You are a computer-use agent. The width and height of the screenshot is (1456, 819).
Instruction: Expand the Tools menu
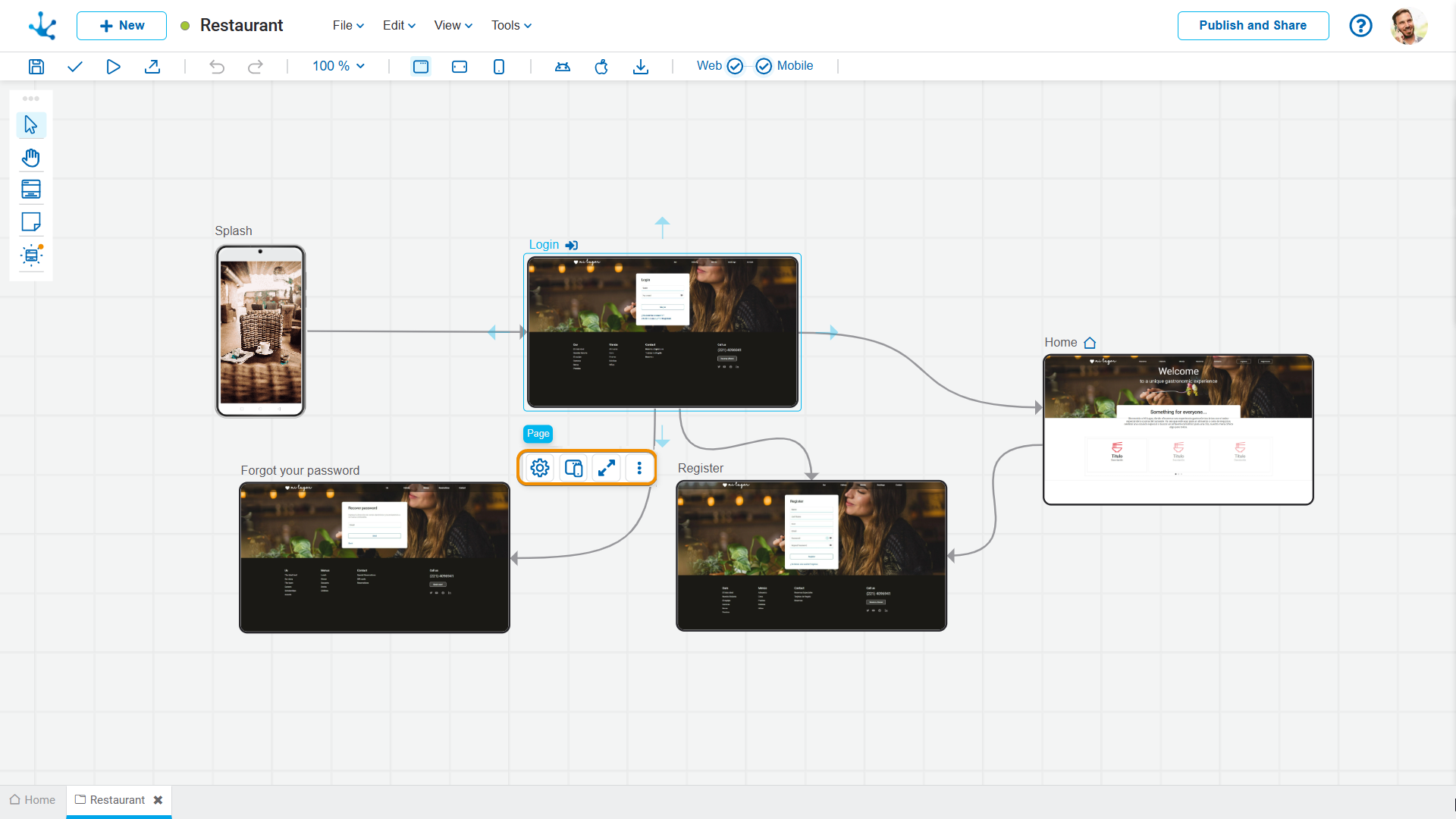click(511, 26)
